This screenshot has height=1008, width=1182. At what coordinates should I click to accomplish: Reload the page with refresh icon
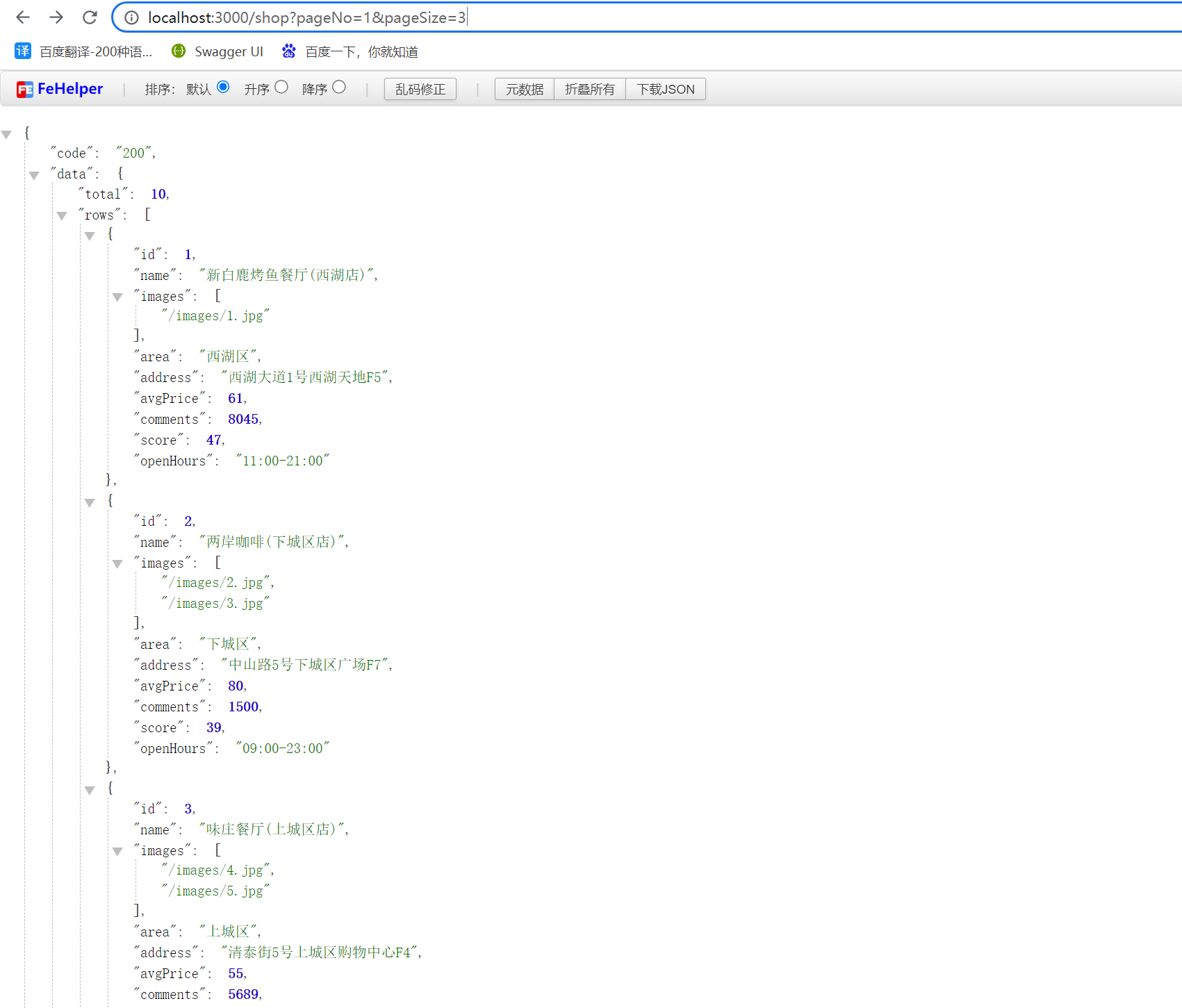[x=90, y=17]
